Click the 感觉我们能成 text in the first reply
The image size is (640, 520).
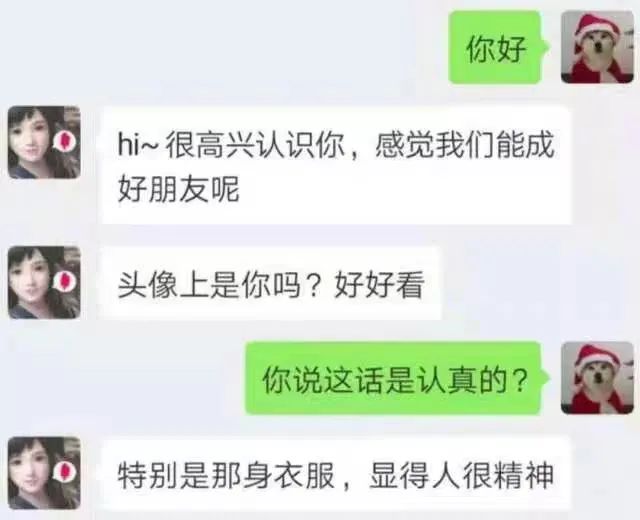click(464, 145)
